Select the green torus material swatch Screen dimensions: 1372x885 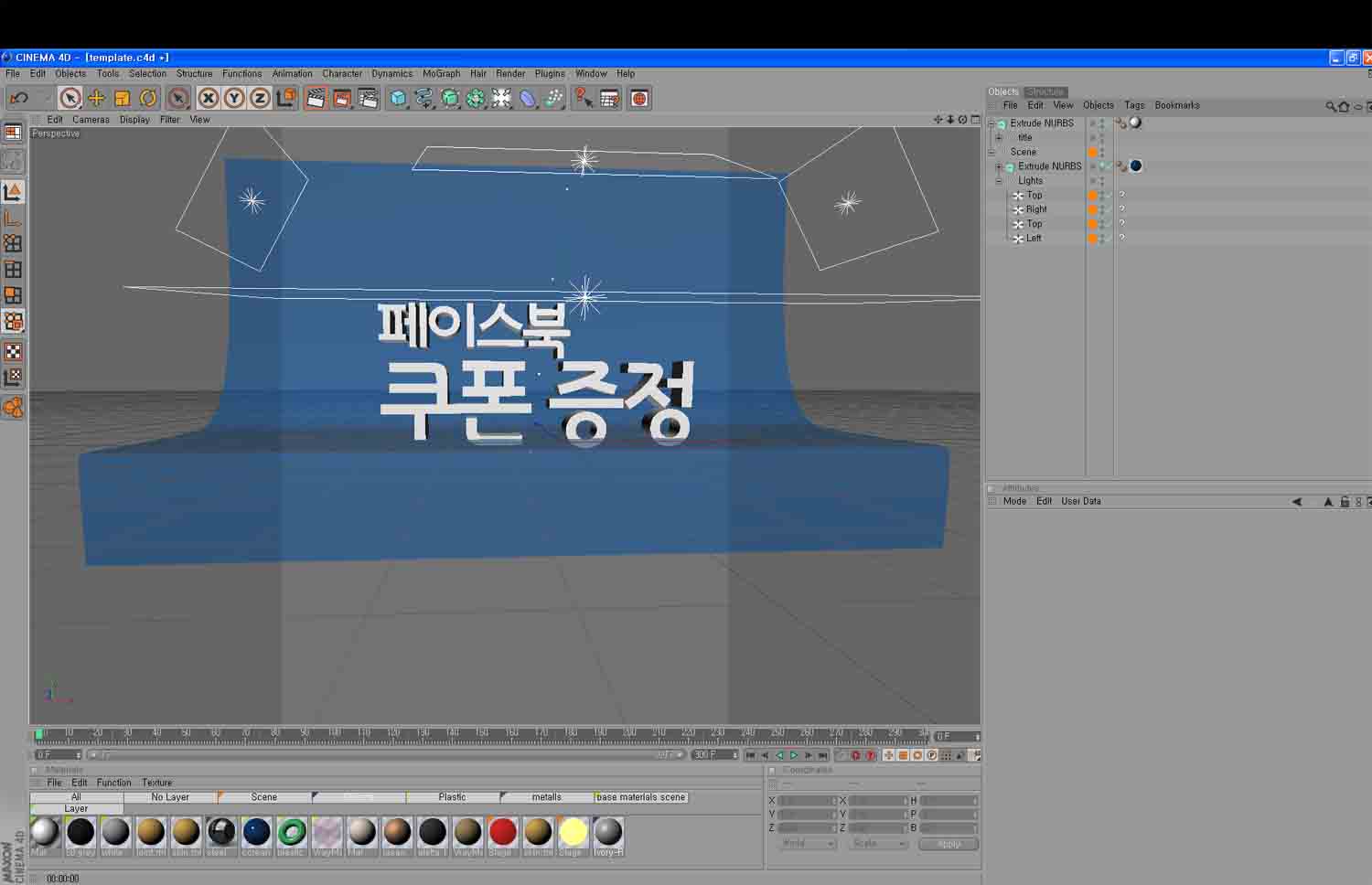click(291, 832)
